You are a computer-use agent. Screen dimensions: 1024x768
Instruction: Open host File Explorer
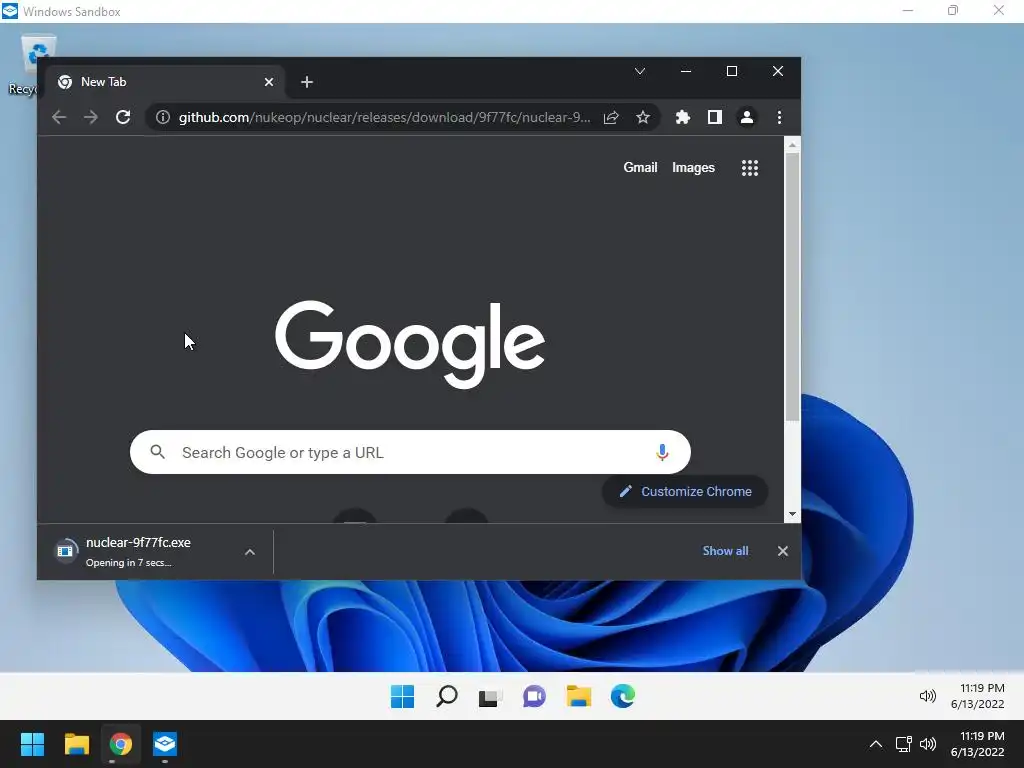coord(76,744)
